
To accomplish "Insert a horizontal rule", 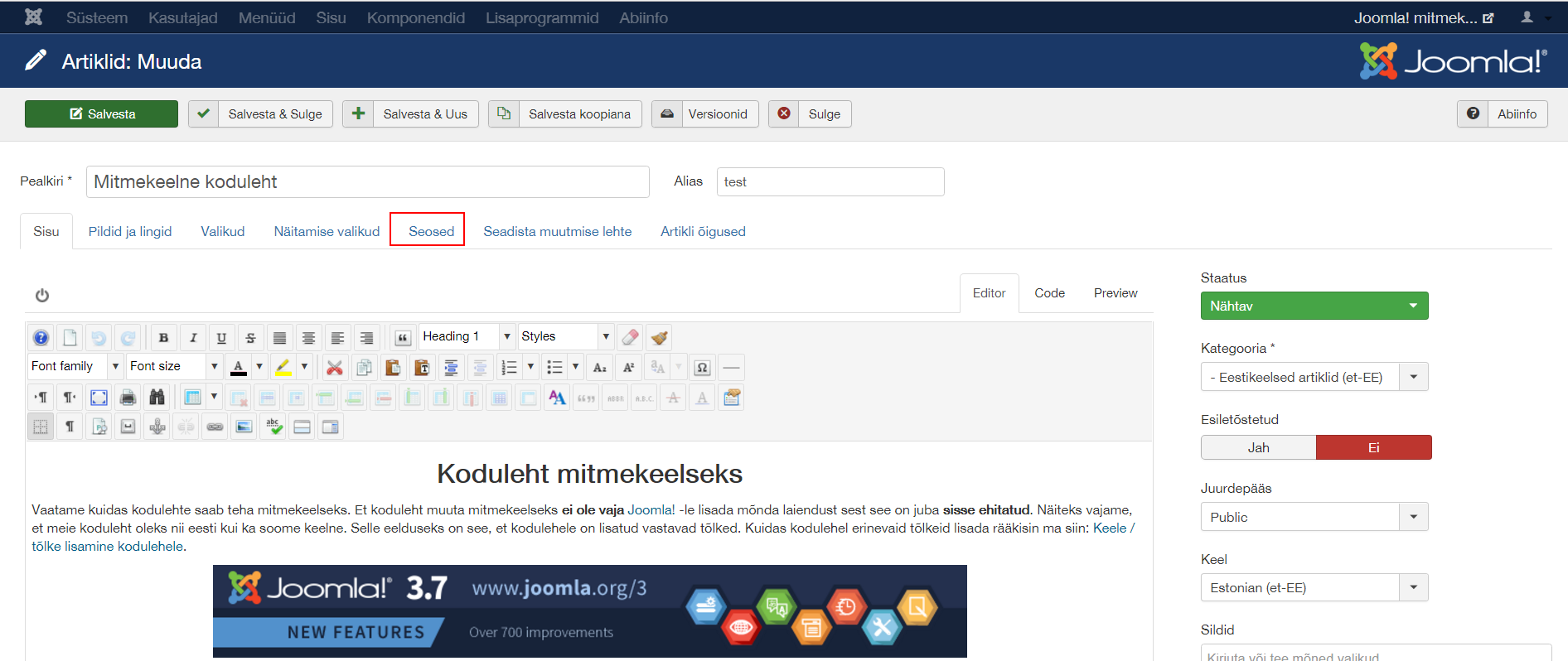I will (731, 367).
